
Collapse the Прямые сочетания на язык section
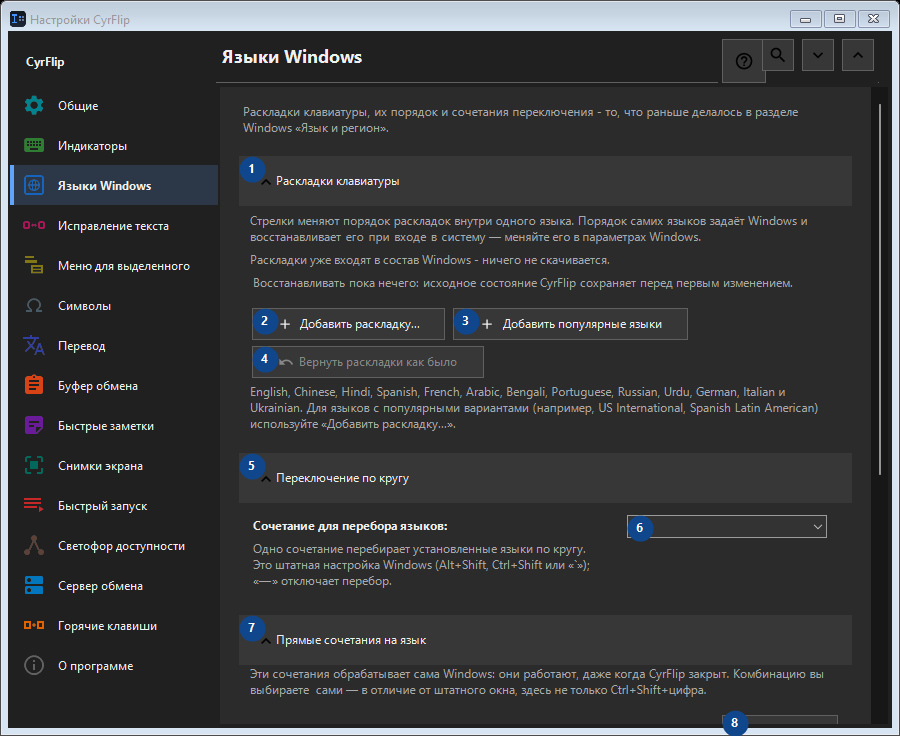[545, 640]
